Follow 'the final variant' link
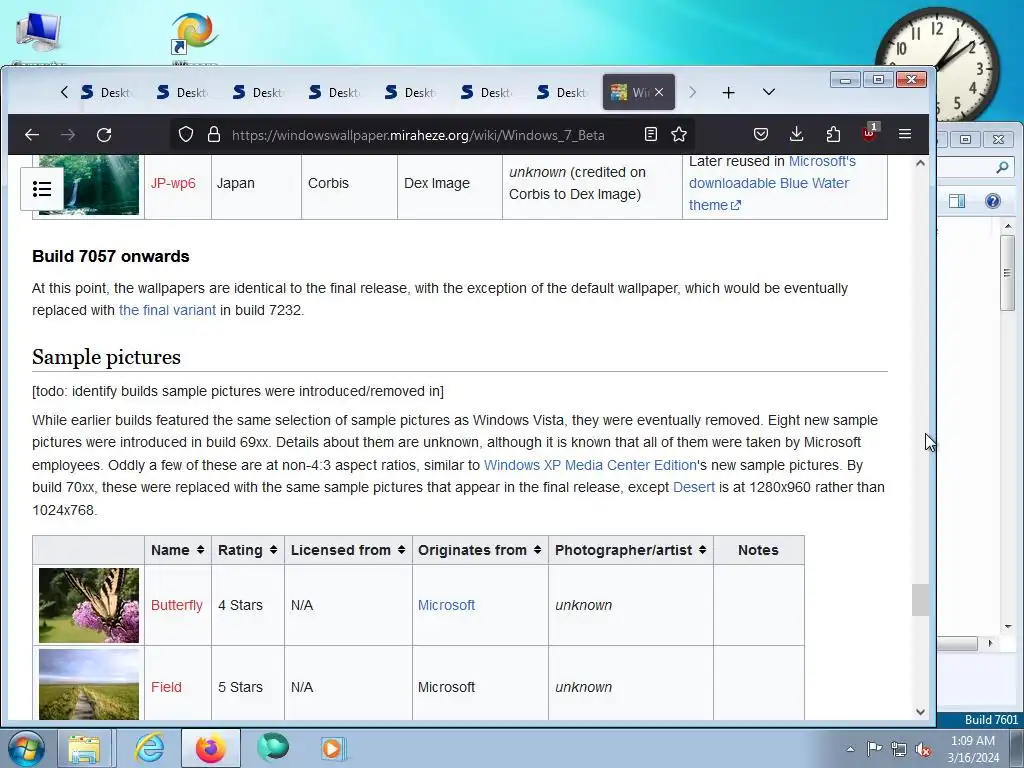1024x768 pixels. [167, 310]
